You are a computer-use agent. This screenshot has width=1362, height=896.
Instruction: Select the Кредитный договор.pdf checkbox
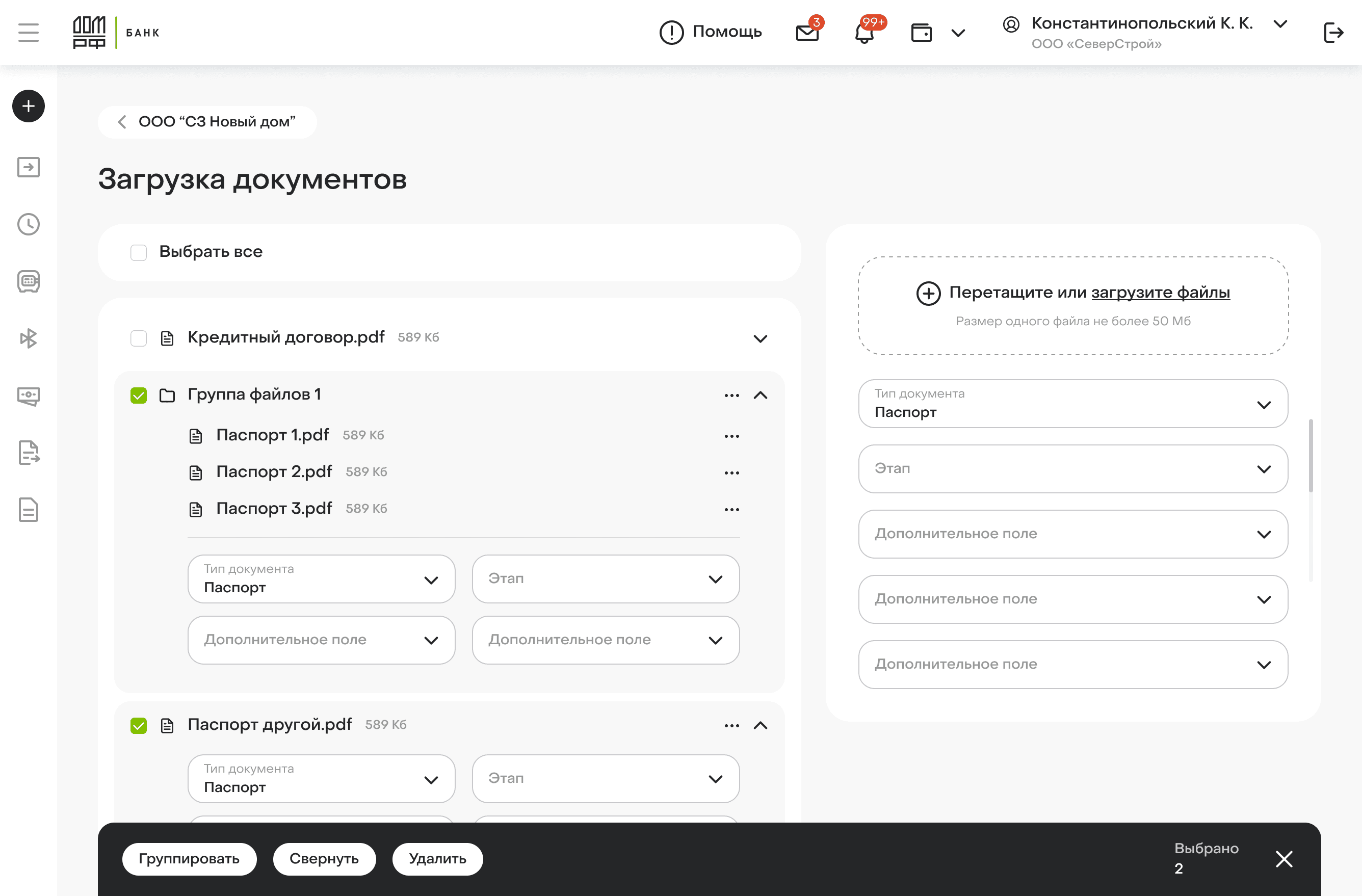pyautogui.click(x=139, y=338)
